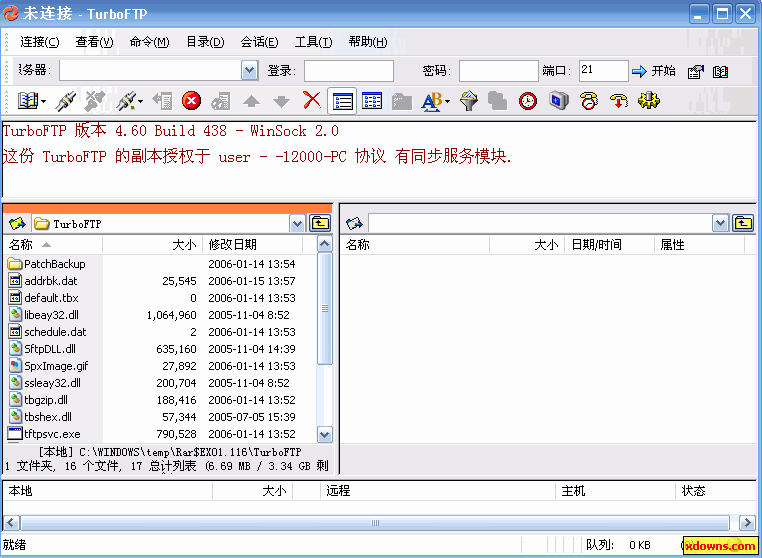Sort remote files by 日期/时间 column
The image size is (762, 558).
tap(609, 244)
